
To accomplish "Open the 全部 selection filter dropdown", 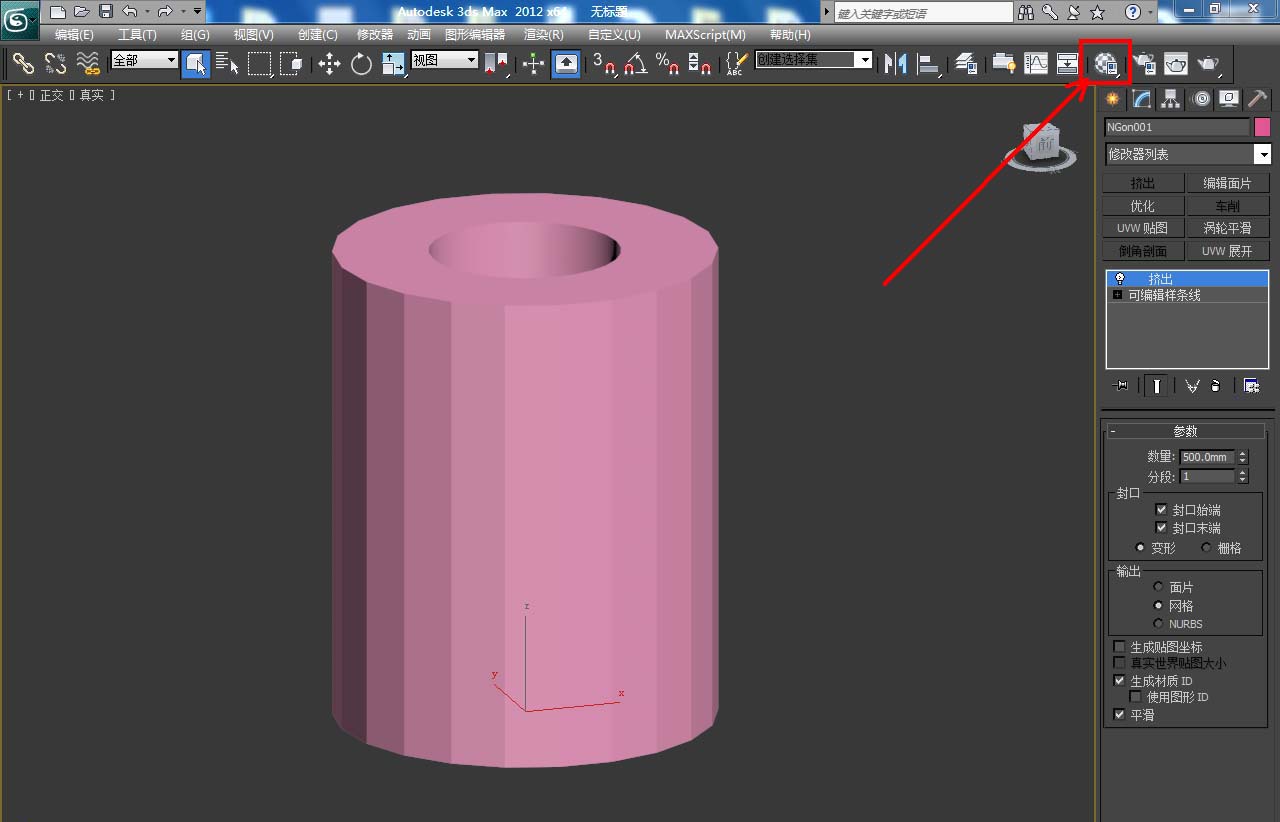I will tap(144, 60).
